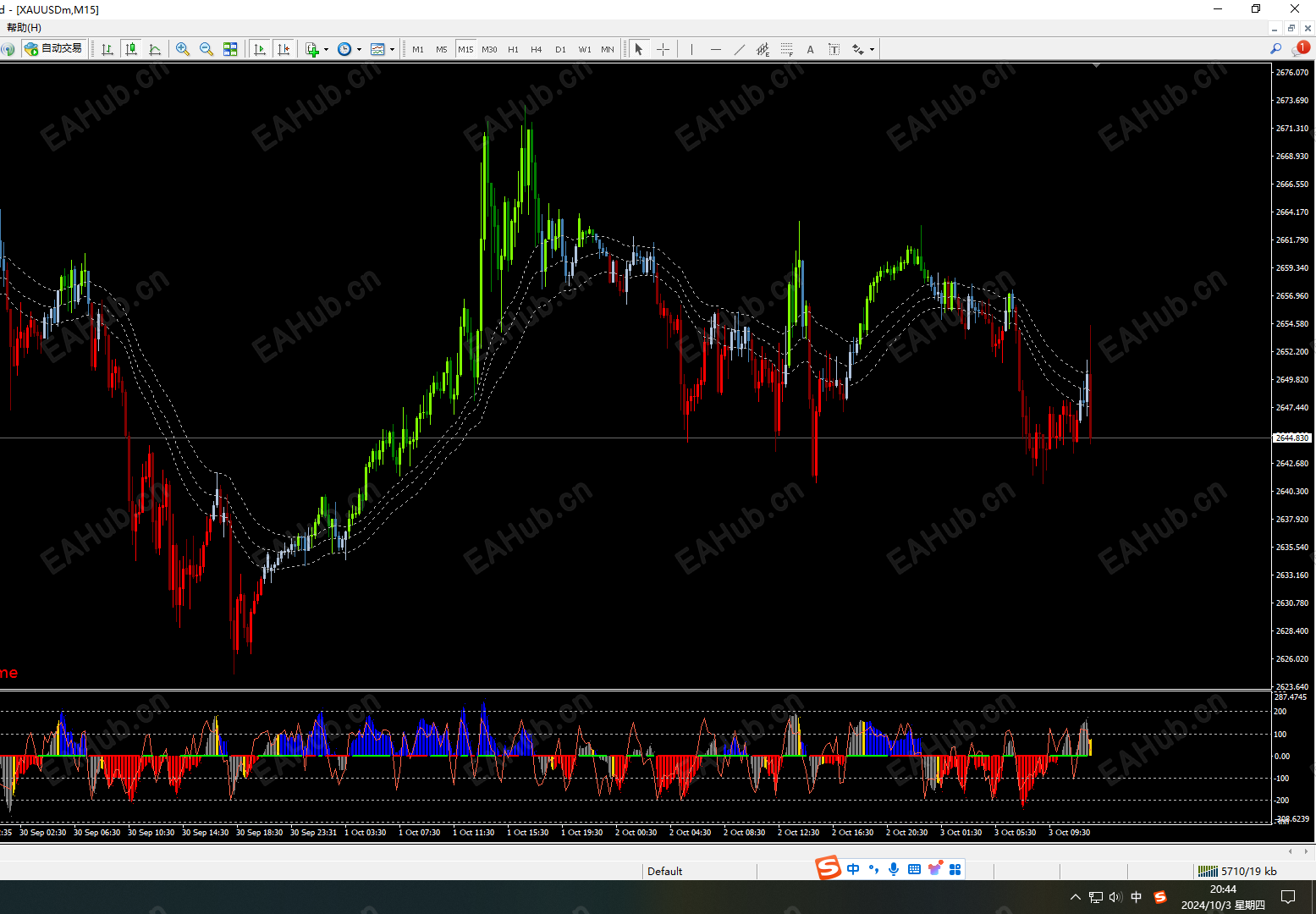The image size is (1316, 914).
Task: Draw a vertical line
Action: [691, 49]
